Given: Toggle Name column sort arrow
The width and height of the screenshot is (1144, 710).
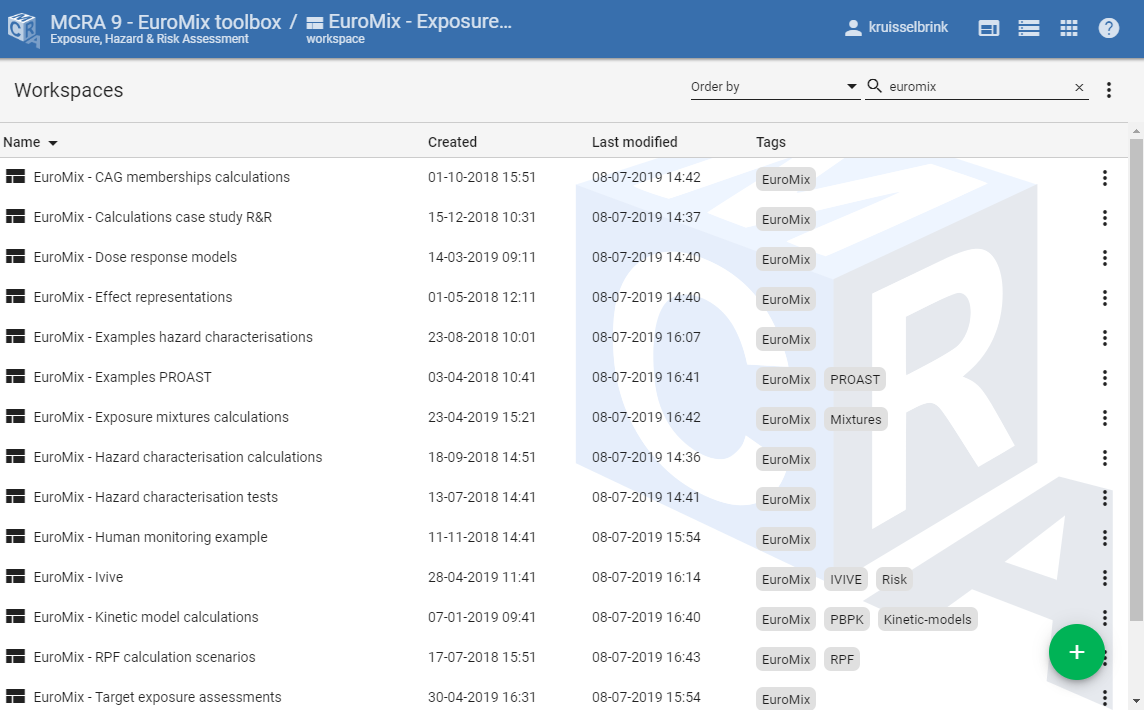Looking at the screenshot, I should (x=52, y=142).
